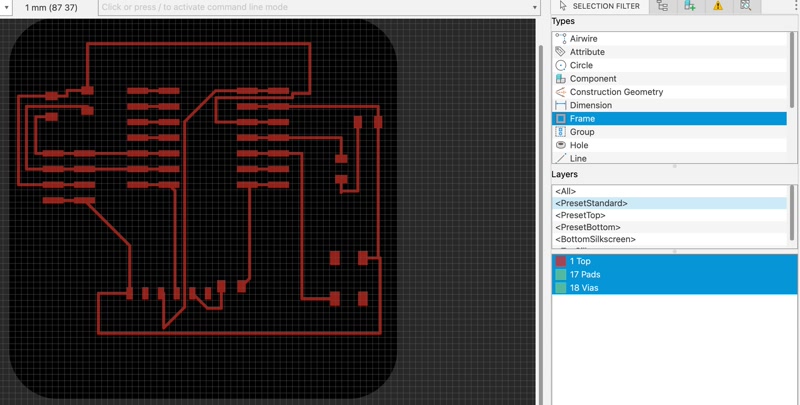Image resolution: width=800 pixels, height=405 pixels.
Task: Select the Attribute type filter
Action: click(669, 52)
